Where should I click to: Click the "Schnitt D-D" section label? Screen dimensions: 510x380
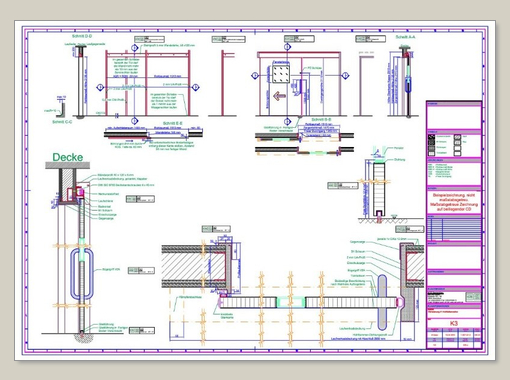82,36
